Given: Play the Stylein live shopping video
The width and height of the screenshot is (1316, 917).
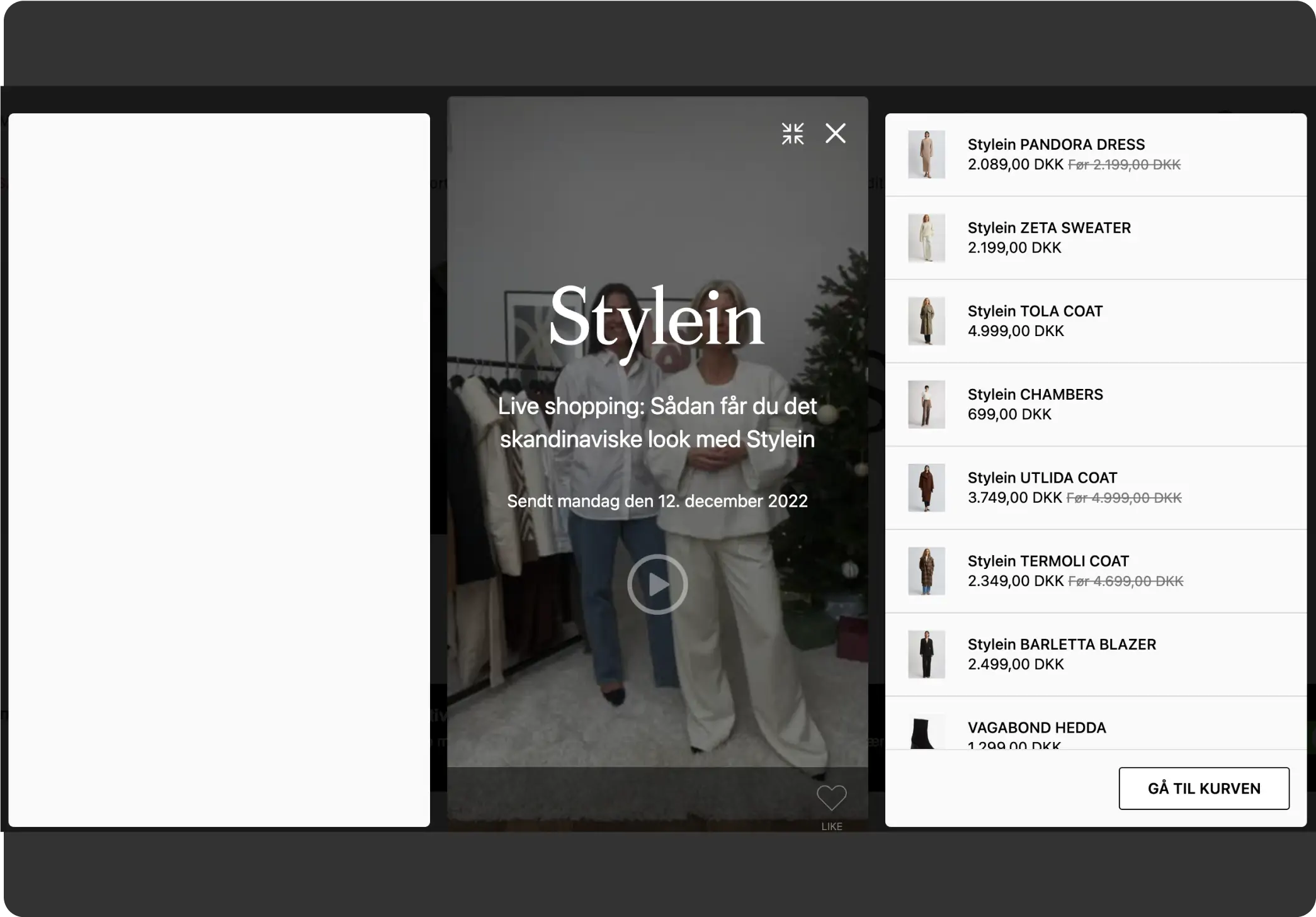Looking at the screenshot, I should coord(657,584).
